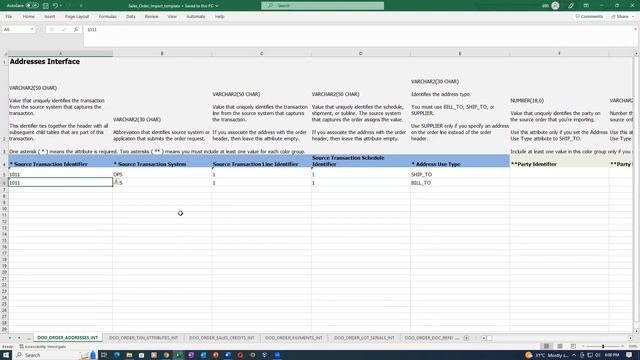
Task: Switch to DOO_ORDER_LOT_SERIALS_INT sheet tab
Action: (364, 338)
